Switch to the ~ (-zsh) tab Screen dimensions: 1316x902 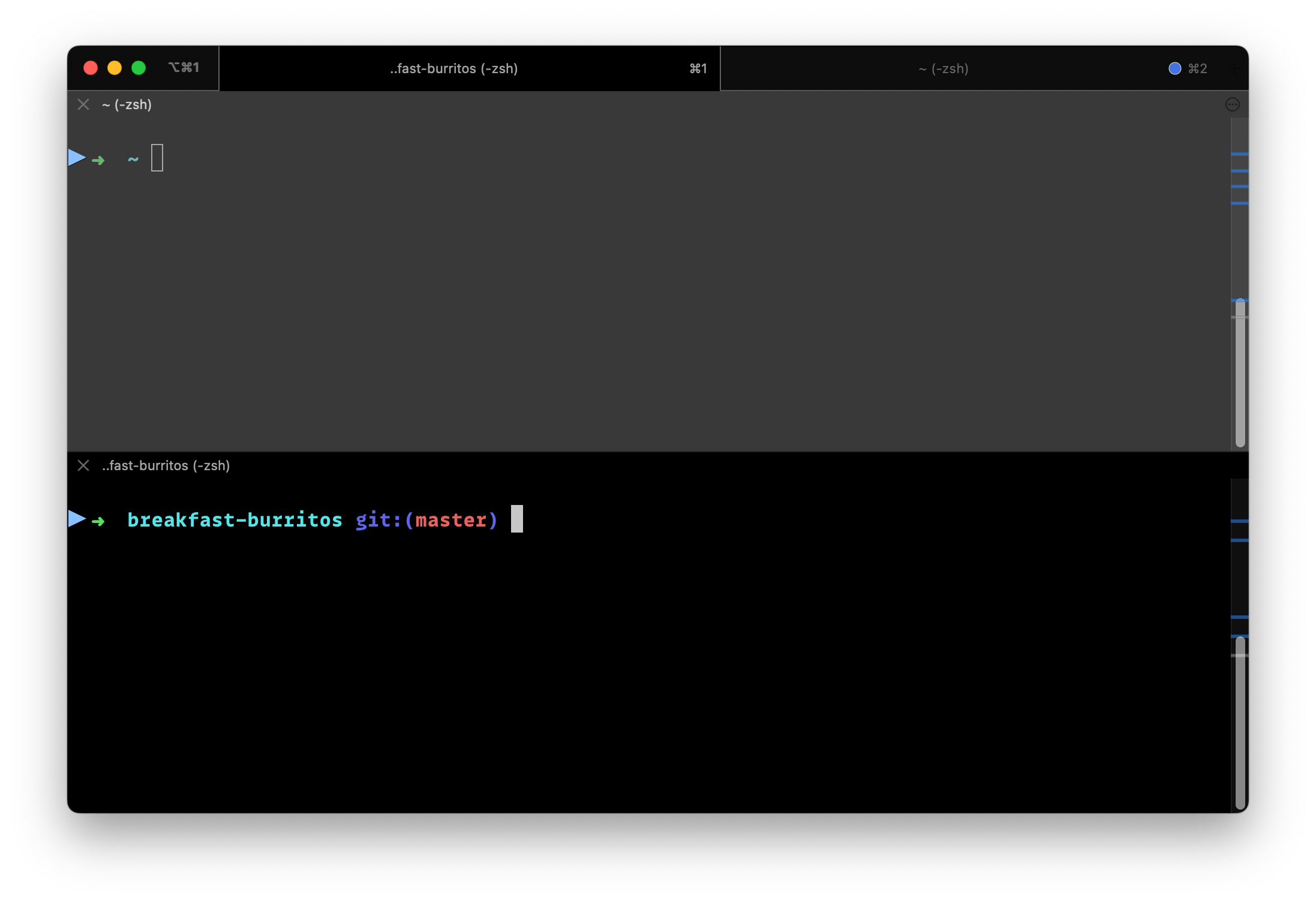point(943,68)
